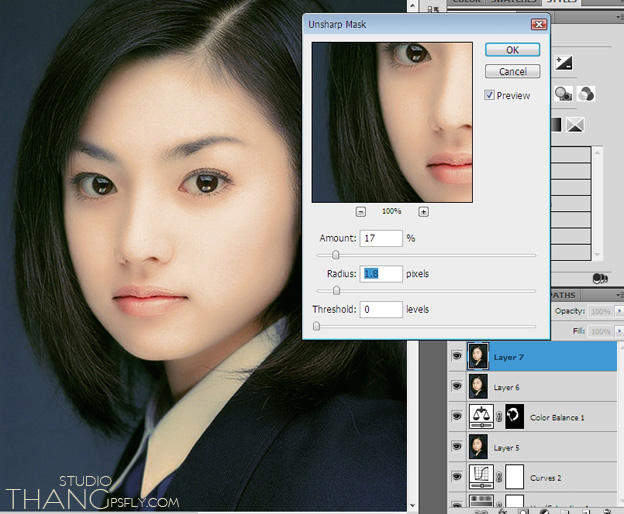Add a Channel Mixer adjustment
Screen dimensions: 624x514
point(586,94)
